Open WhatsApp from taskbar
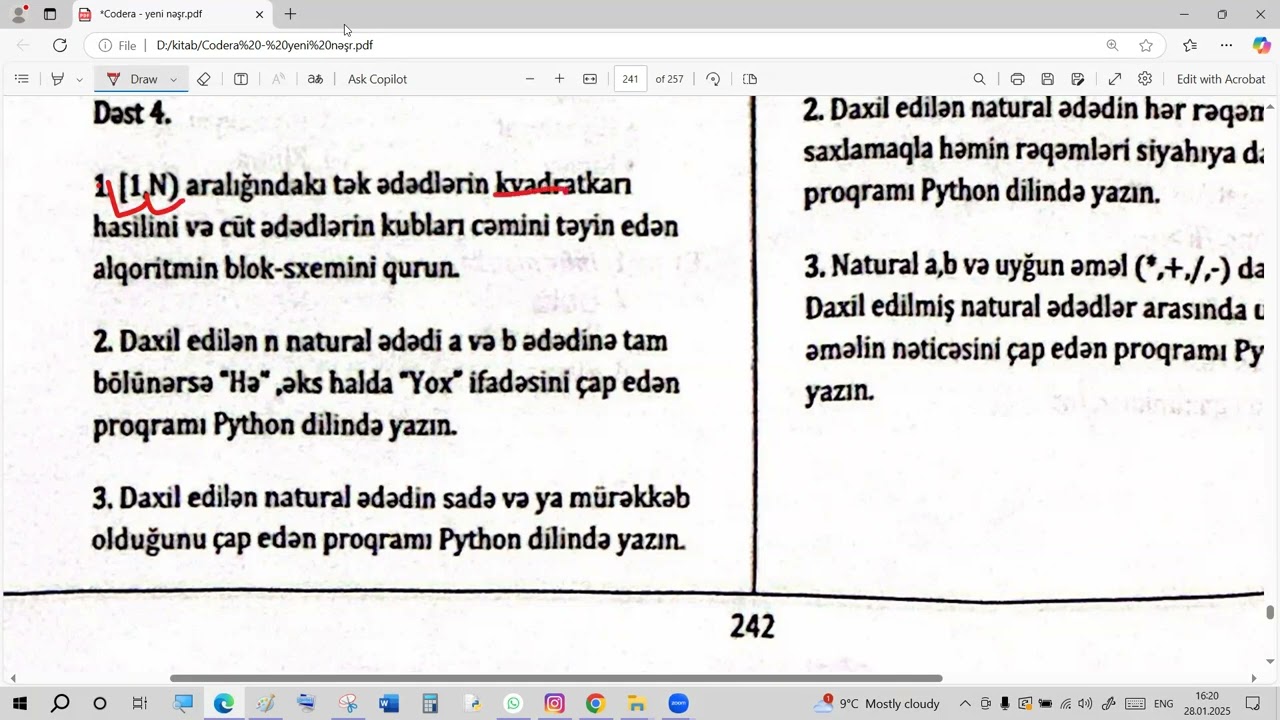 pos(513,703)
